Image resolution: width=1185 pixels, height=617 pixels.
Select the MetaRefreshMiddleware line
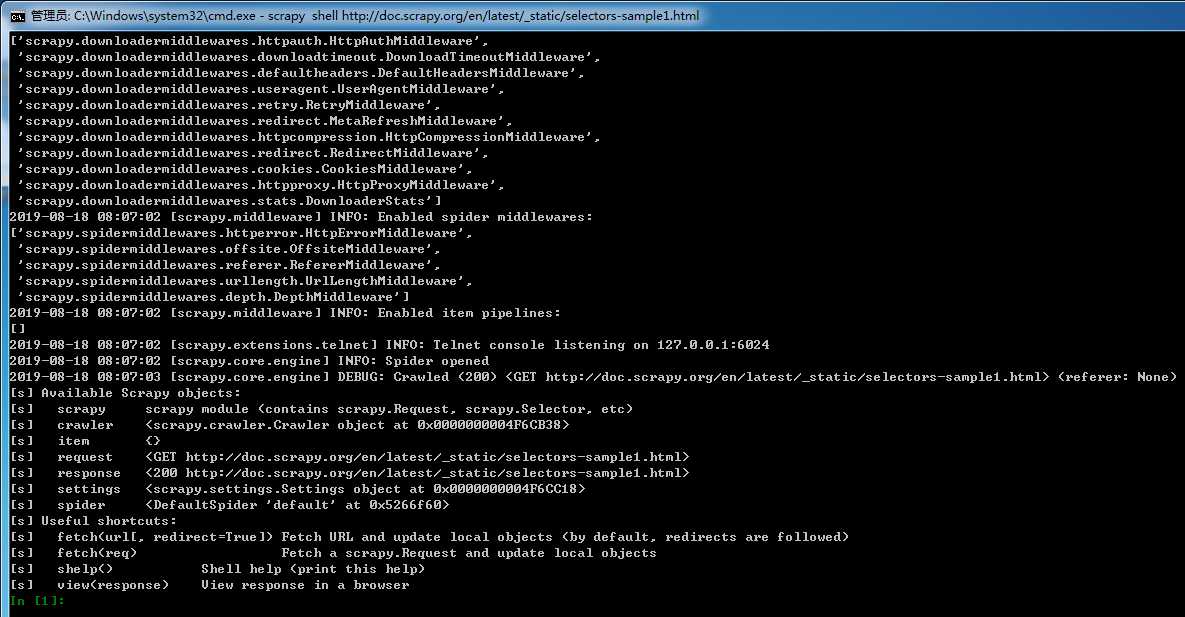tap(265, 121)
